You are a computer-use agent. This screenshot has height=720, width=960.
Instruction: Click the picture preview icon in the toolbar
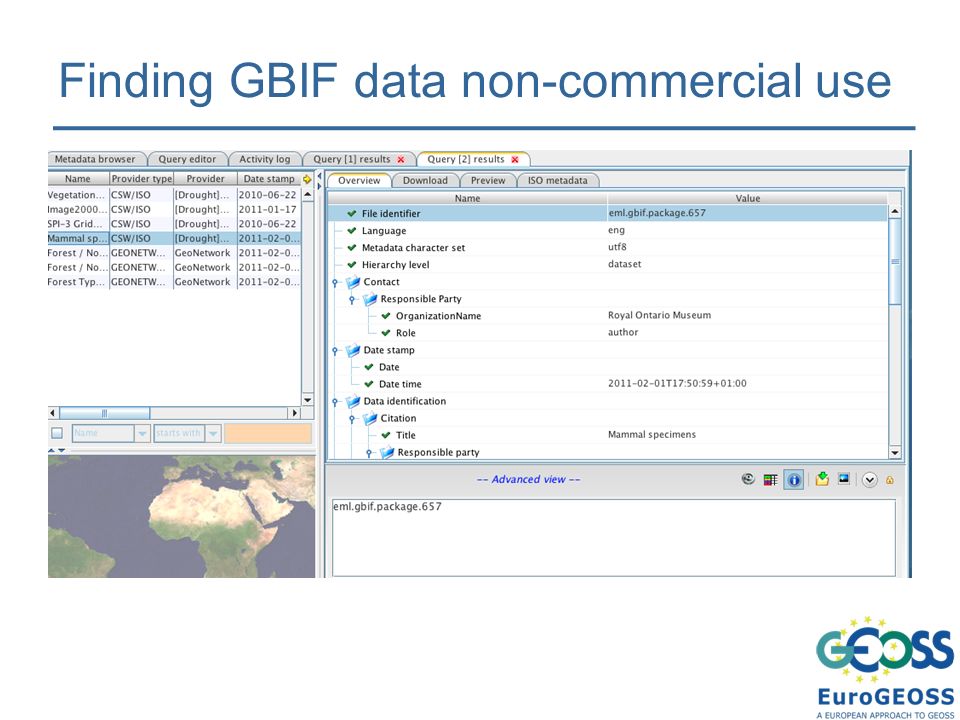tap(844, 479)
